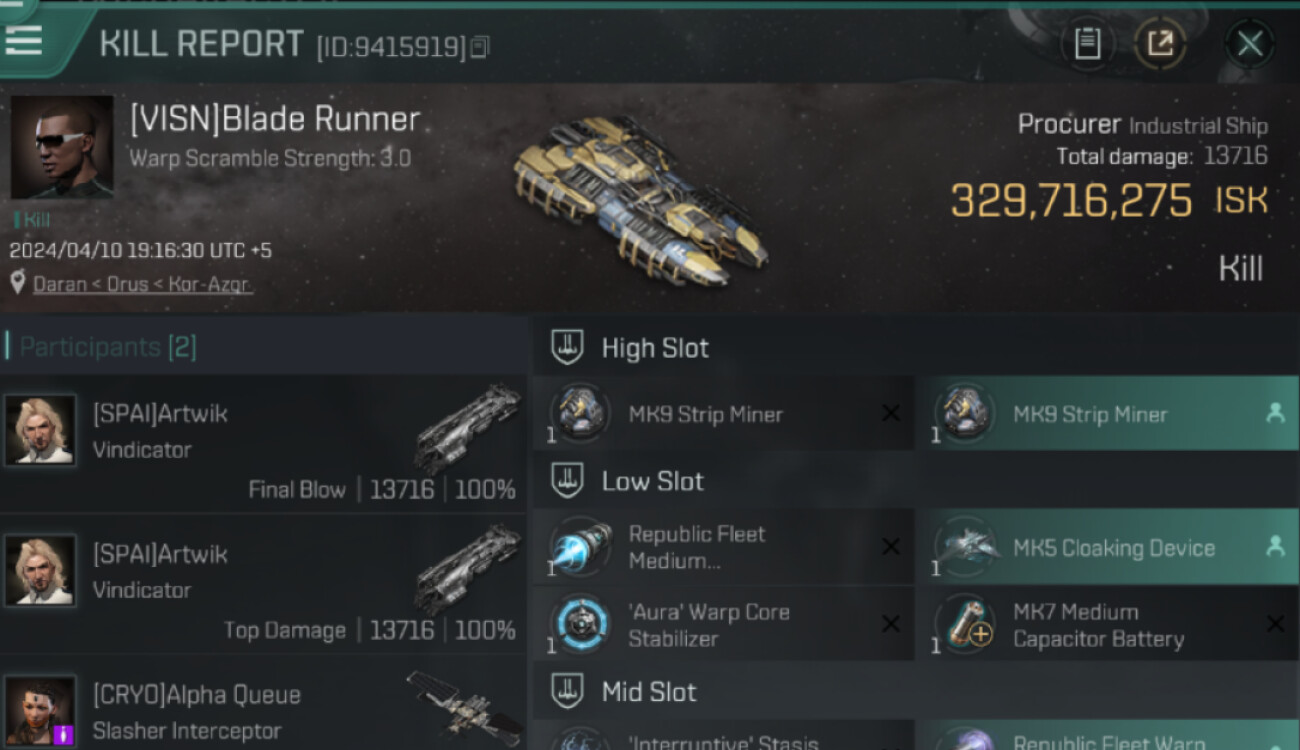This screenshot has width=1300, height=750.
Task: Select the MK7 Medium Capacitor Battery icon
Action: [966, 624]
